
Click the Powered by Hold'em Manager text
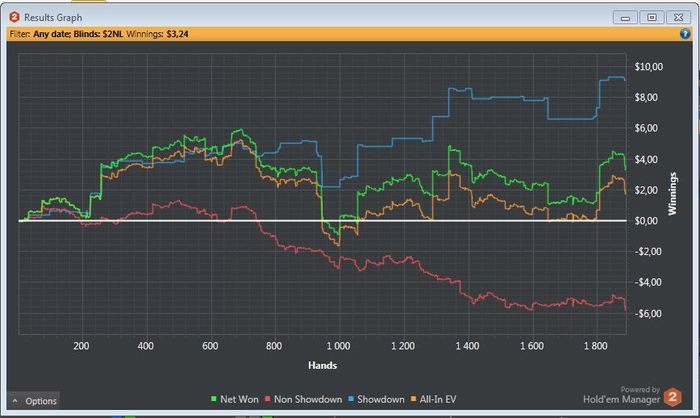621,395
